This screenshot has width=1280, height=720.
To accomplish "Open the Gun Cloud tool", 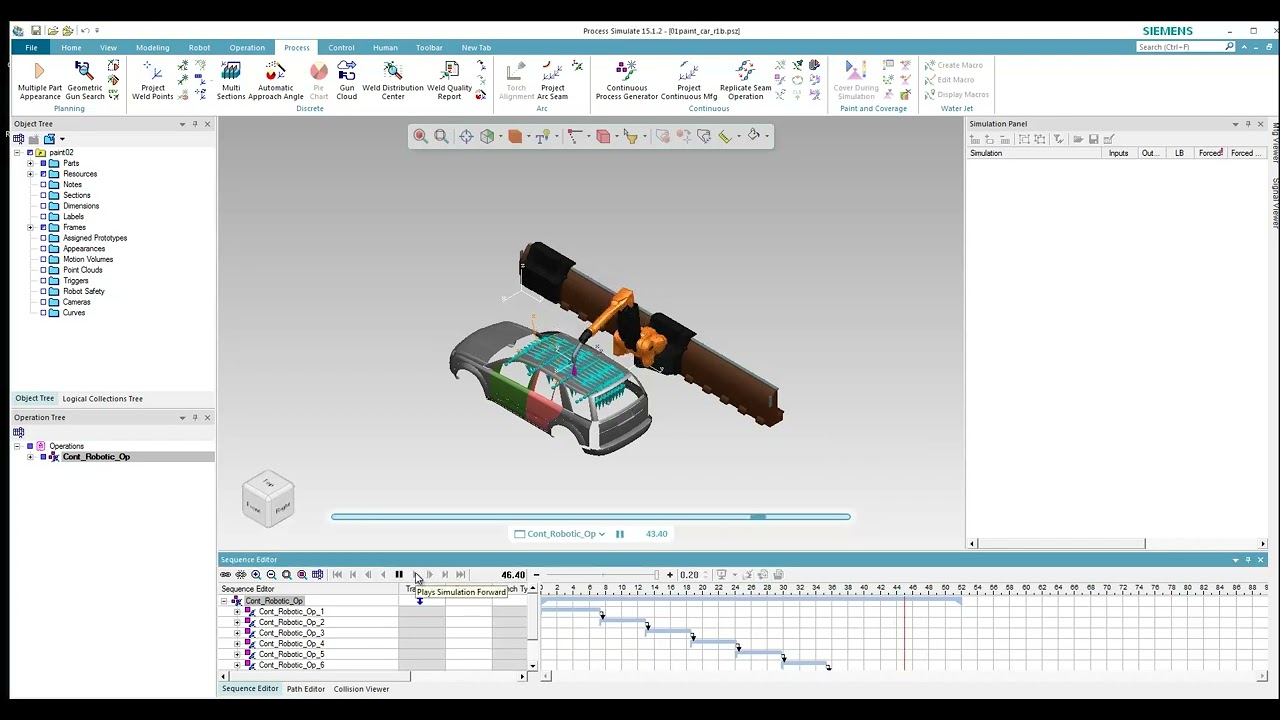I will click(347, 80).
